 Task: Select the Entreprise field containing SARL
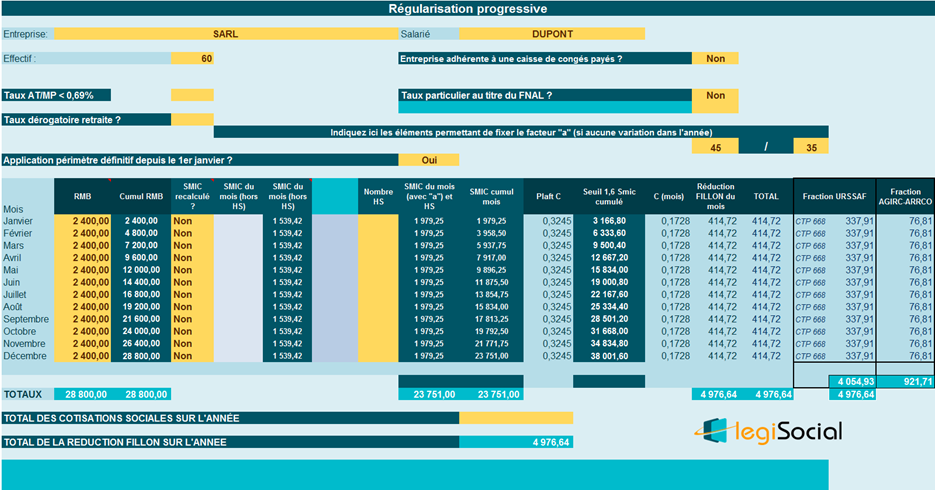(225, 34)
